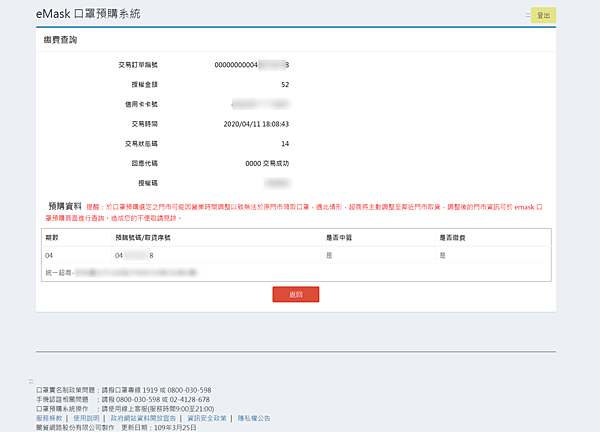The image size is (600, 432).
Task: Click the 預購資料 section heading
Action: pos(65,206)
